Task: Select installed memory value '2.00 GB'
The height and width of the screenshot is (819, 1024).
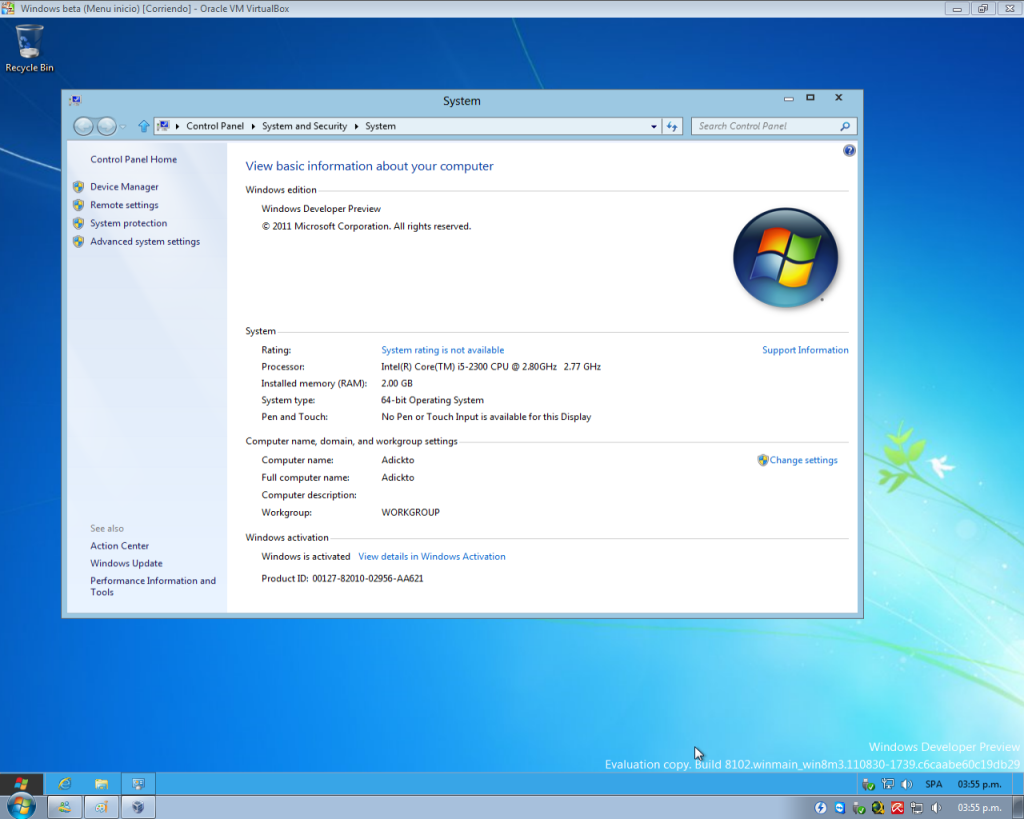Action: tap(397, 383)
